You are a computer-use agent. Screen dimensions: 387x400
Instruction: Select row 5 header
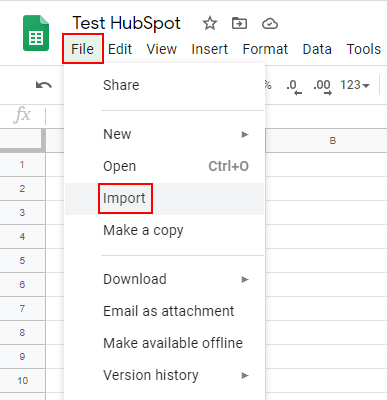click(22, 261)
